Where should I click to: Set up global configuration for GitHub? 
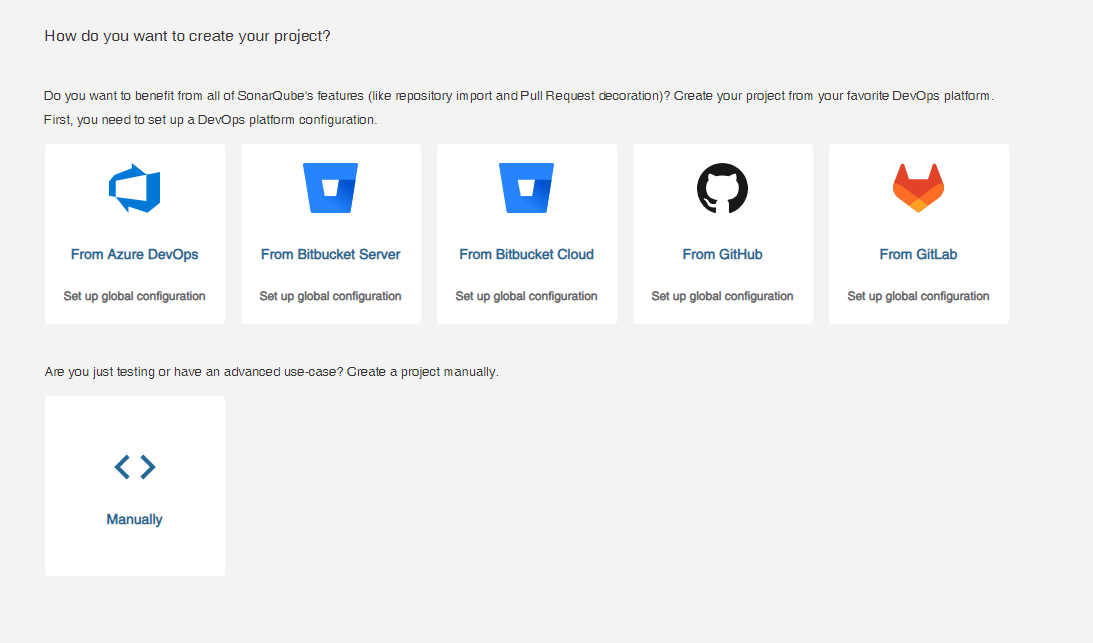pos(722,296)
